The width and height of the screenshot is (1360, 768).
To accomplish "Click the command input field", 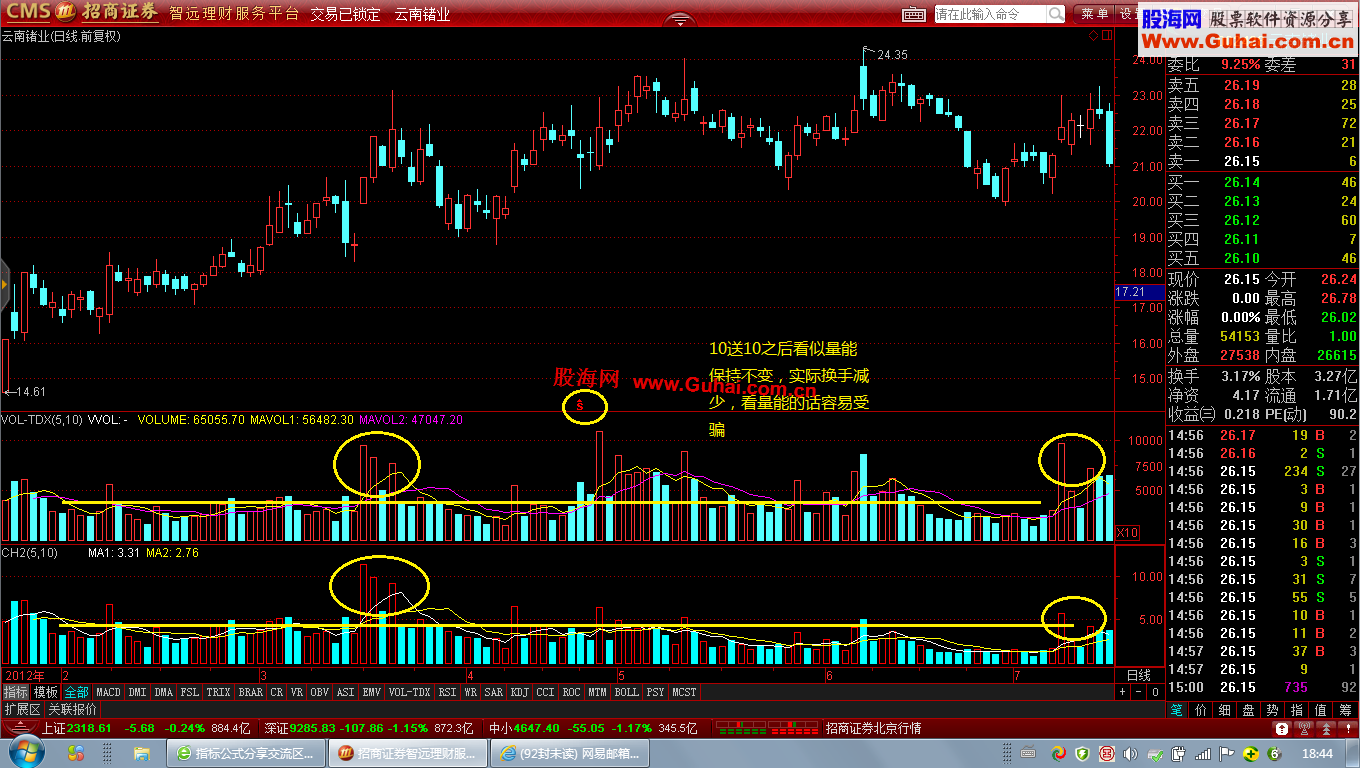I will [x=991, y=14].
